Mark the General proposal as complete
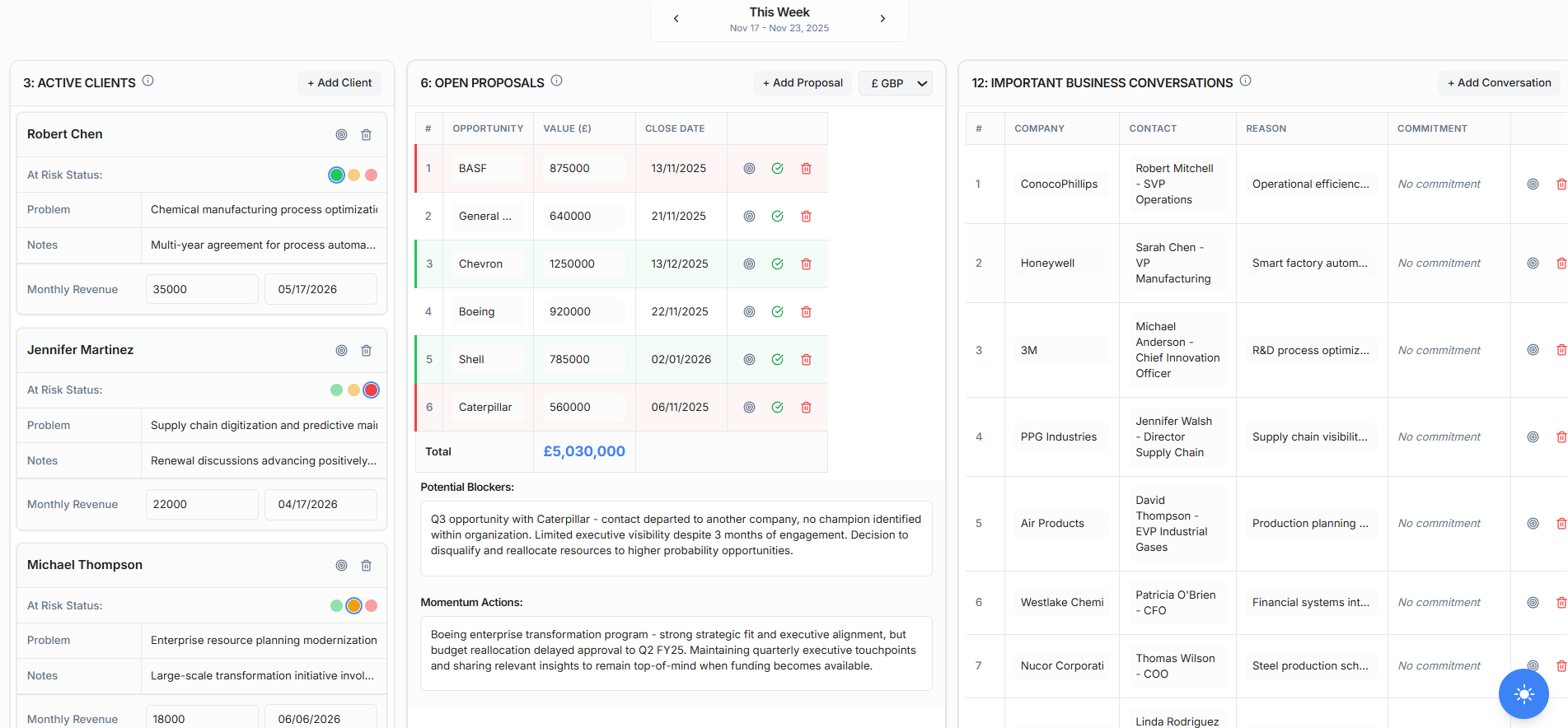The height and width of the screenshot is (728, 1568). tap(777, 217)
